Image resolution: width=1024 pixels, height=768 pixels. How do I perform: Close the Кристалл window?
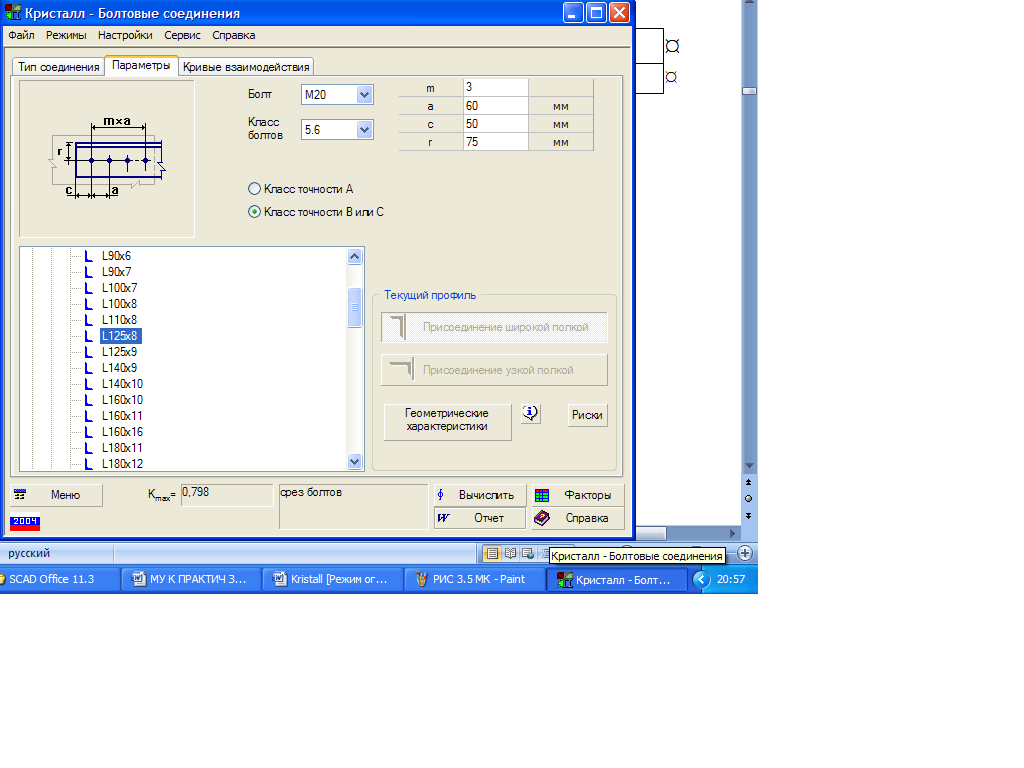point(619,12)
